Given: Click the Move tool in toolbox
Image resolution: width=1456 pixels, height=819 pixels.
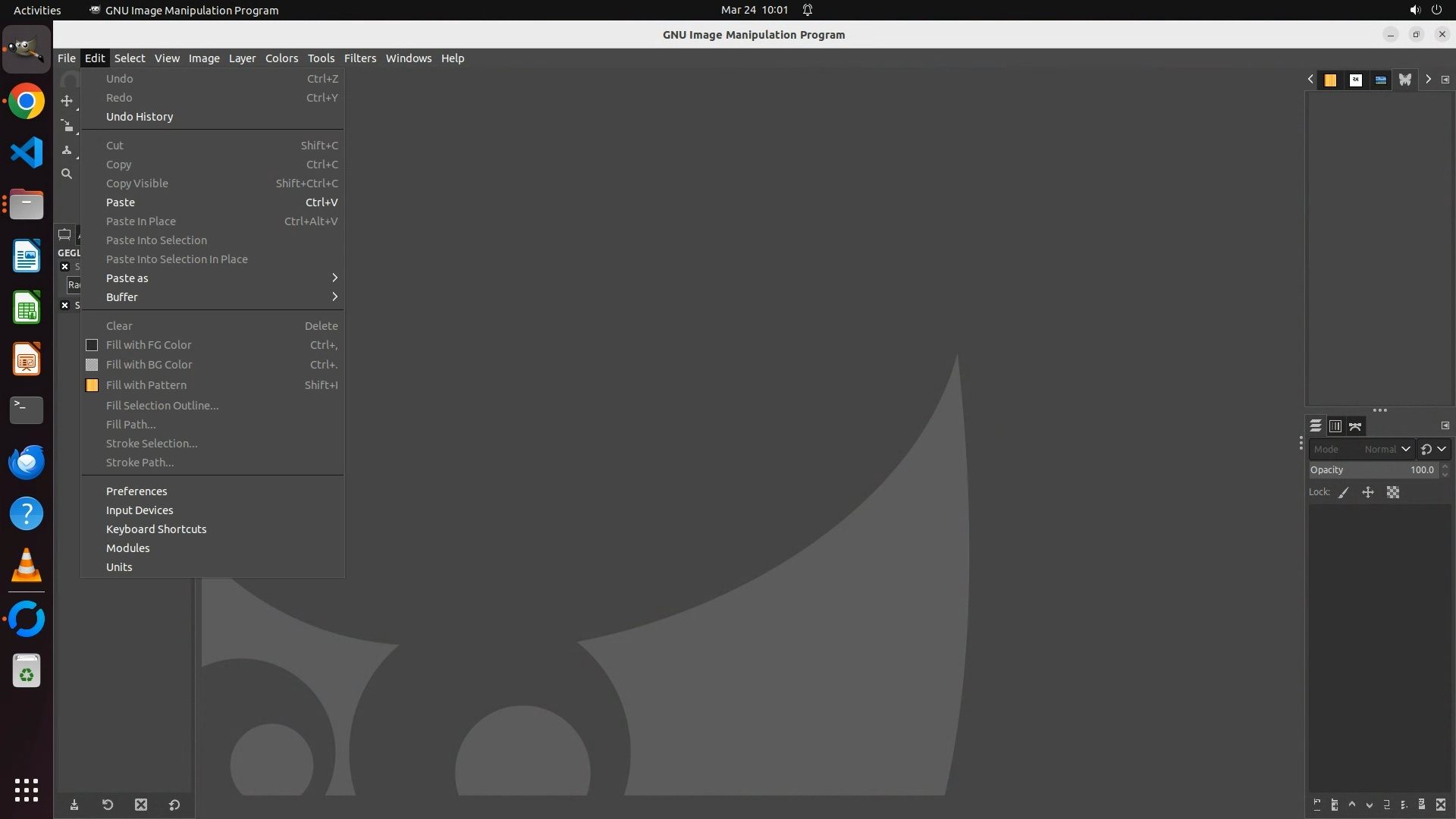Looking at the screenshot, I should pyautogui.click(x=67, y=101).
